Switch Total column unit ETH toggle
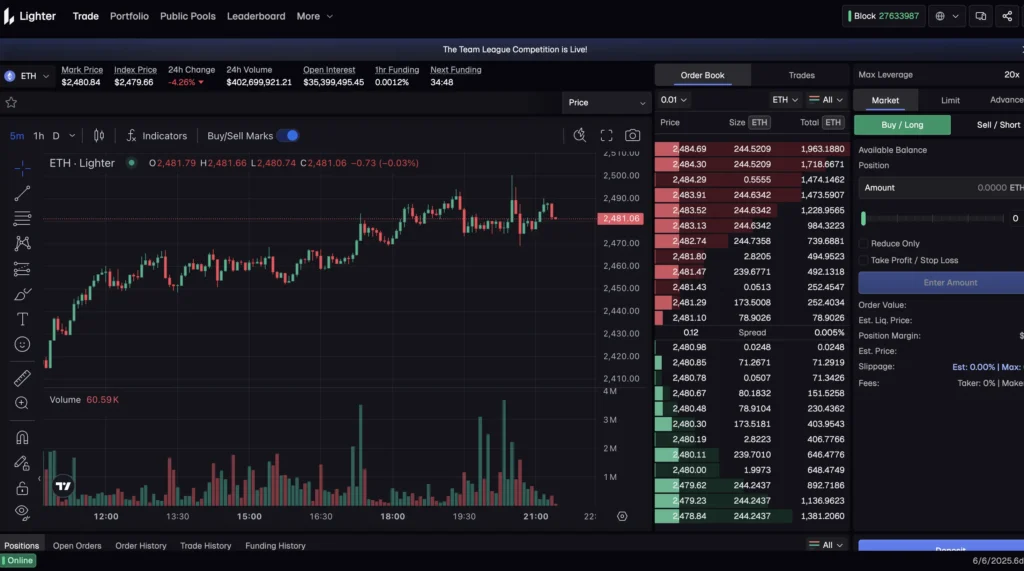The width and height of the screenshot is (1024, 571). (x=833, y=122)
